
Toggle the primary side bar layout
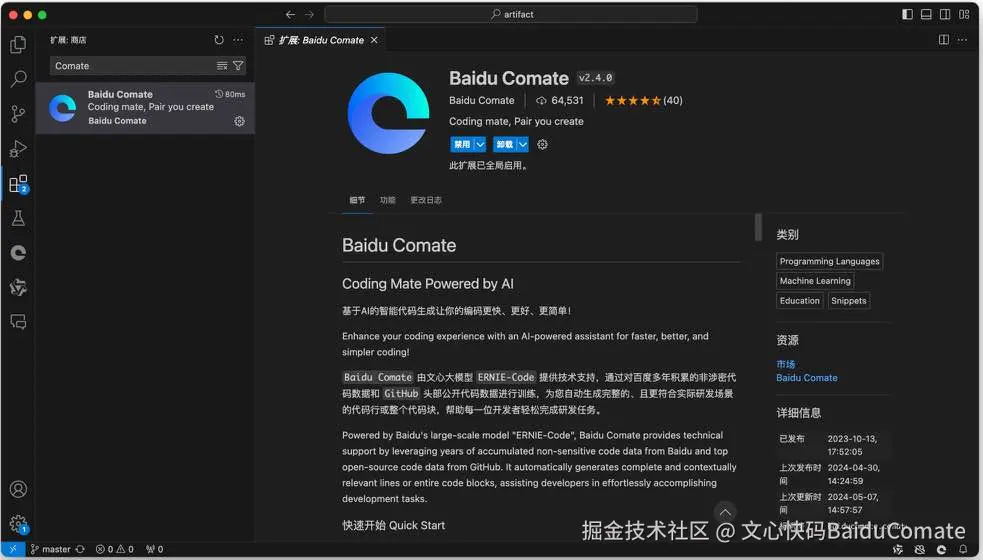tap(907, 14)
